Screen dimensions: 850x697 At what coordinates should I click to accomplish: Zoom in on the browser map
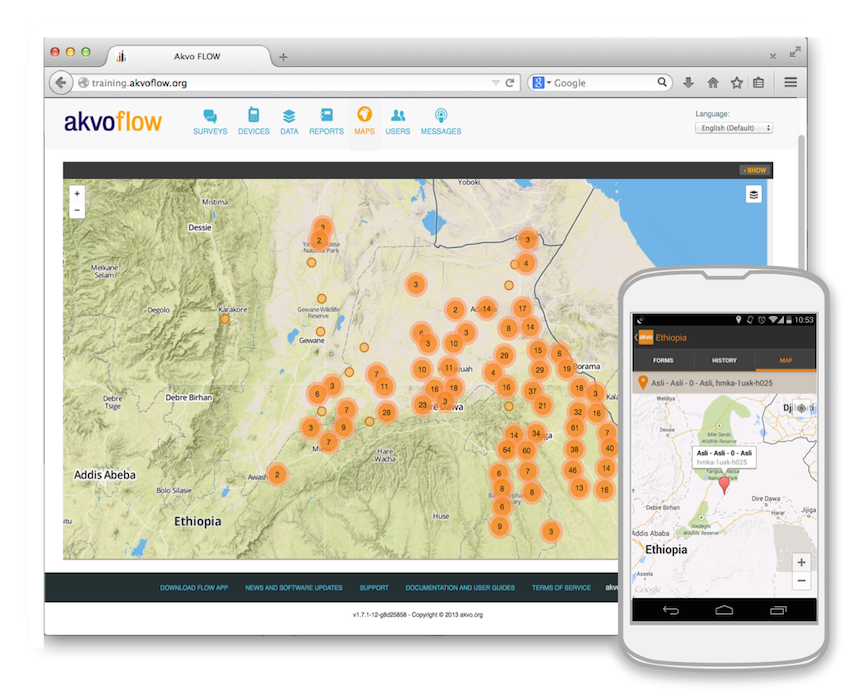pyautogui.click(x=77, y=193)
